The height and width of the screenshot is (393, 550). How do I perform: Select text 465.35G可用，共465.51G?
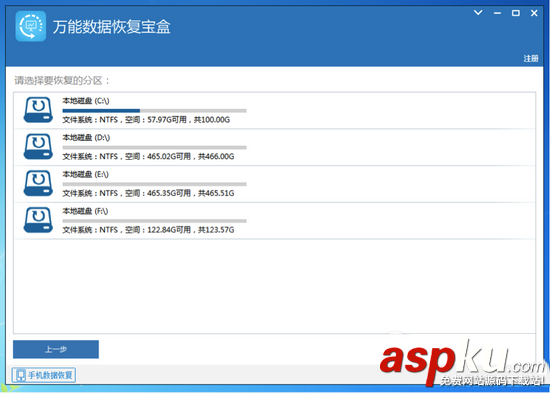[191, 193]
